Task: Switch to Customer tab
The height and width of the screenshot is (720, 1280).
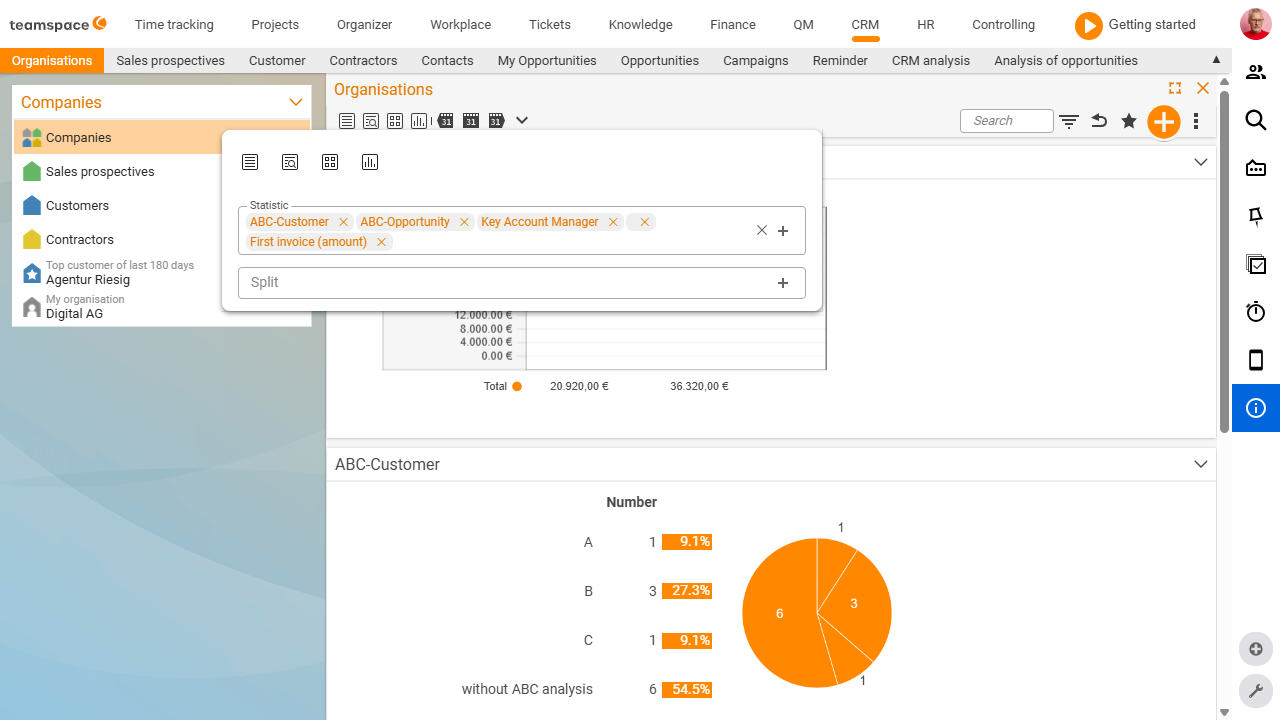Action: (x=277, y=61)
